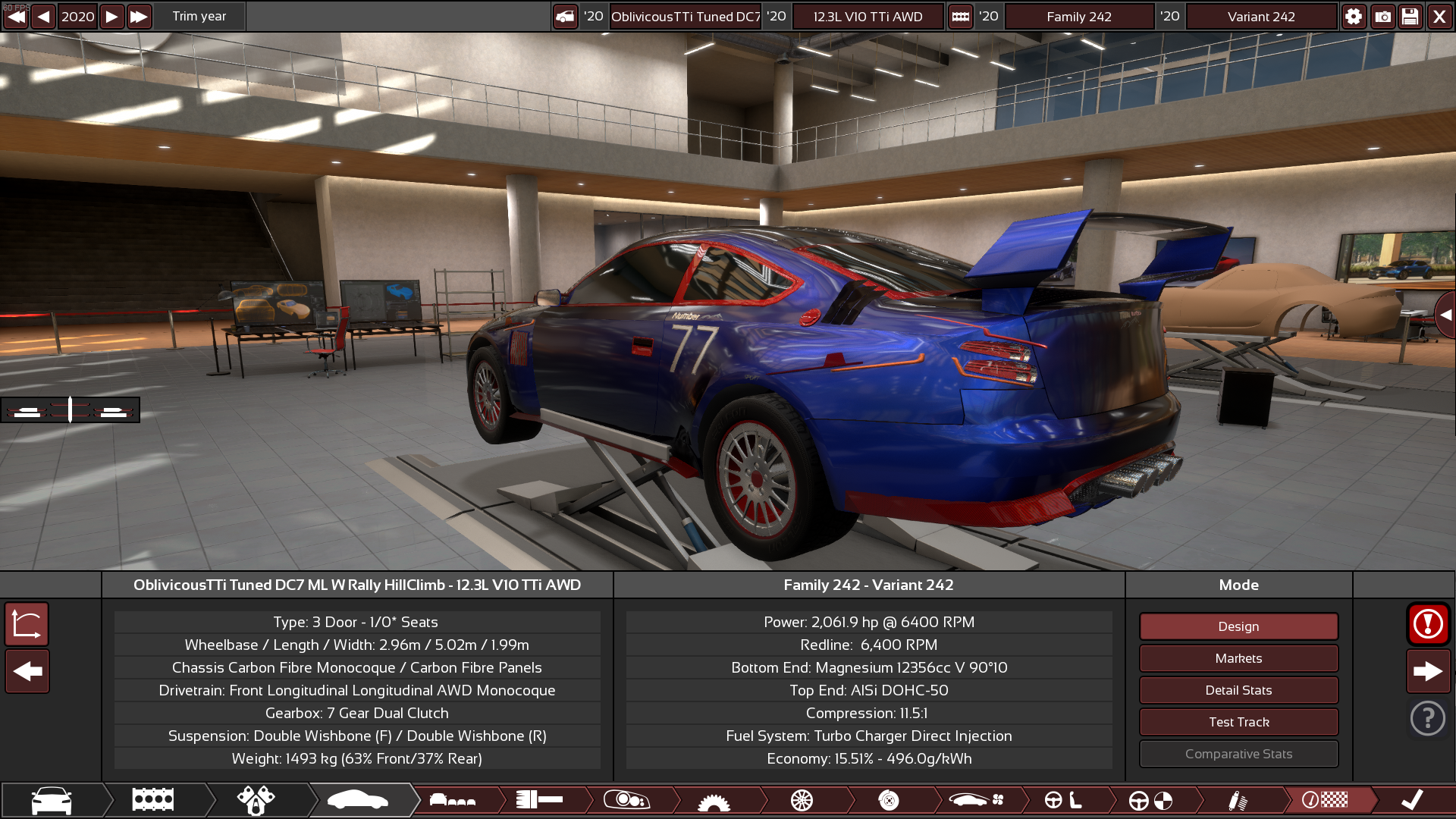Click the Economy: 15.51% row
1456x819 pixels.
click(x=869, y=758)
